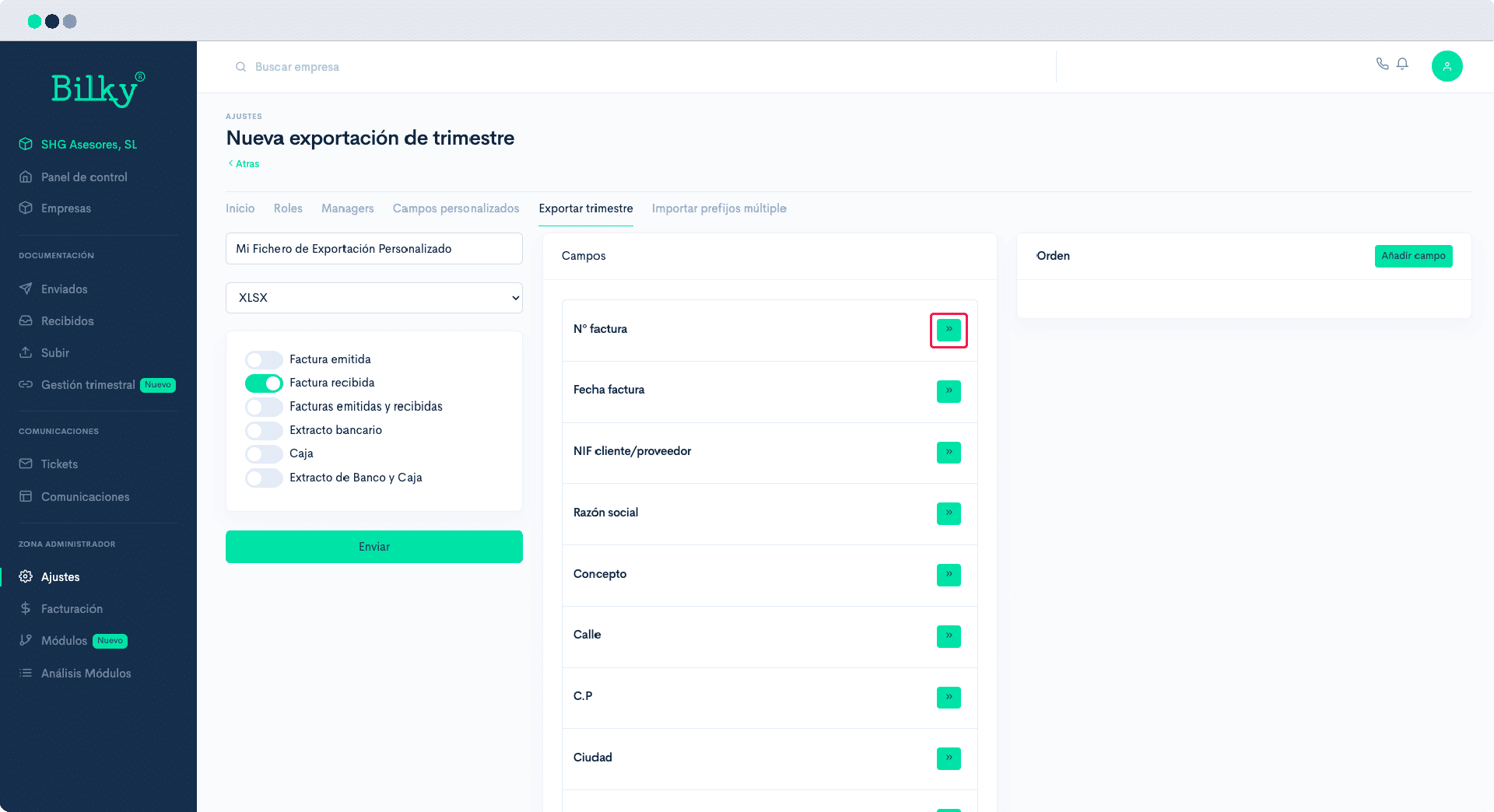Add Calle field with arrow button
Image resolution: width=1494 pixels, height=812 pixels.
click(949, 636)
